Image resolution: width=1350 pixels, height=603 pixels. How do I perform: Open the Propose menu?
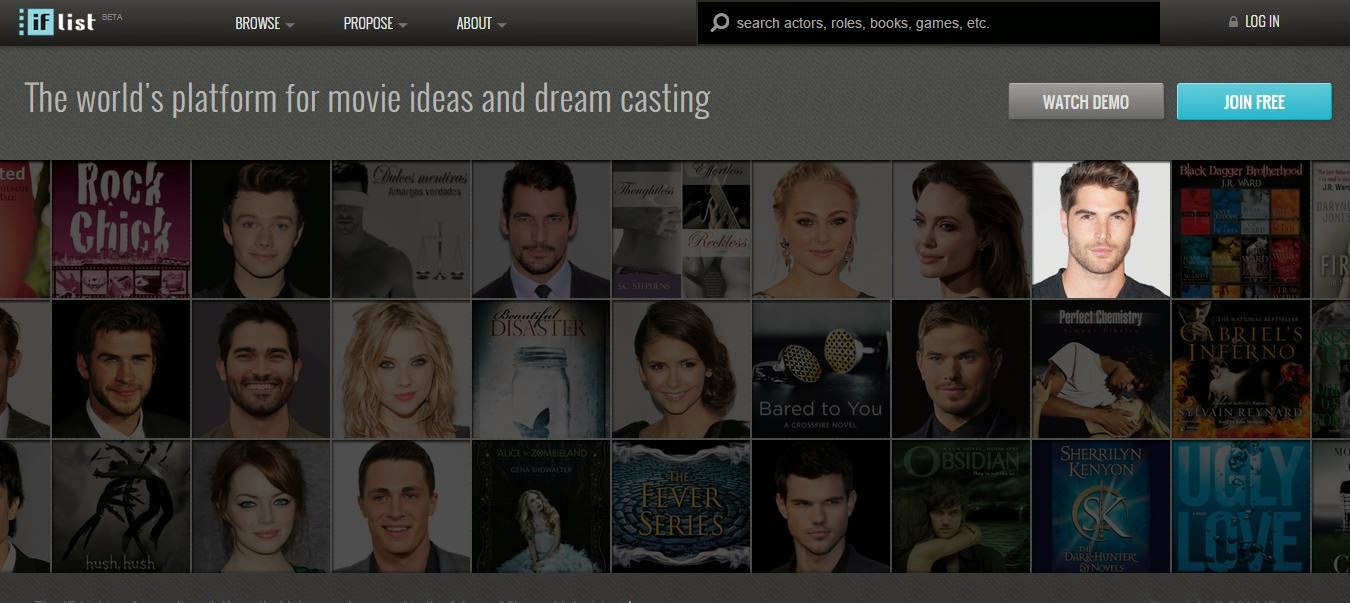375,23
